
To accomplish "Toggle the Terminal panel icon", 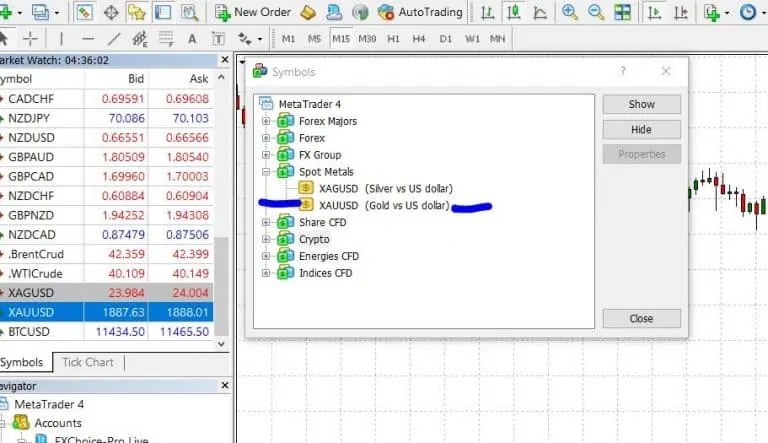I will point(163,12).
